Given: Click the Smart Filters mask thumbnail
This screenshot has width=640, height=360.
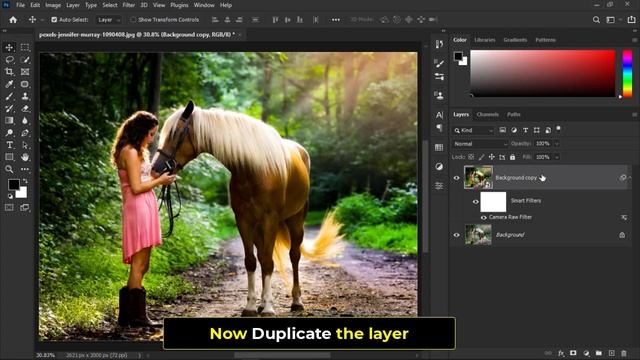Looking at the screenshot, I should coord(493,202).
